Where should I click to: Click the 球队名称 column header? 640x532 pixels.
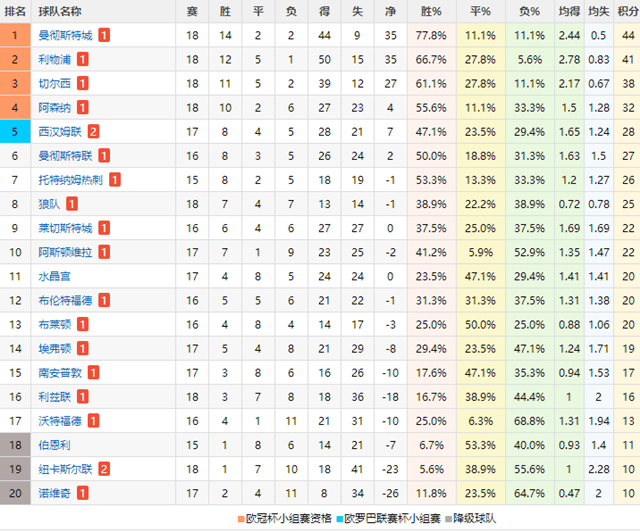(60, 11)
